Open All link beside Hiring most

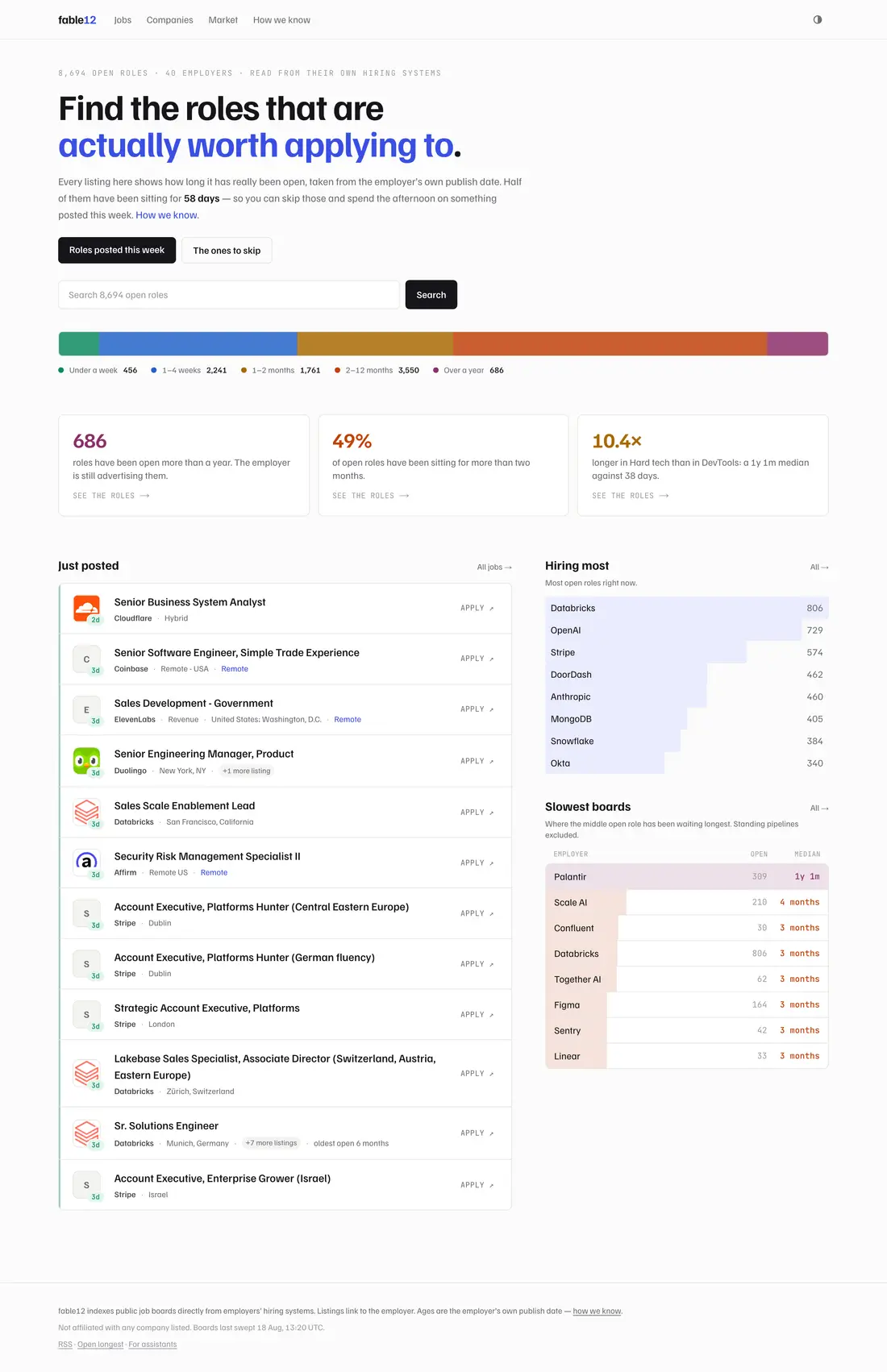(819, 568)
